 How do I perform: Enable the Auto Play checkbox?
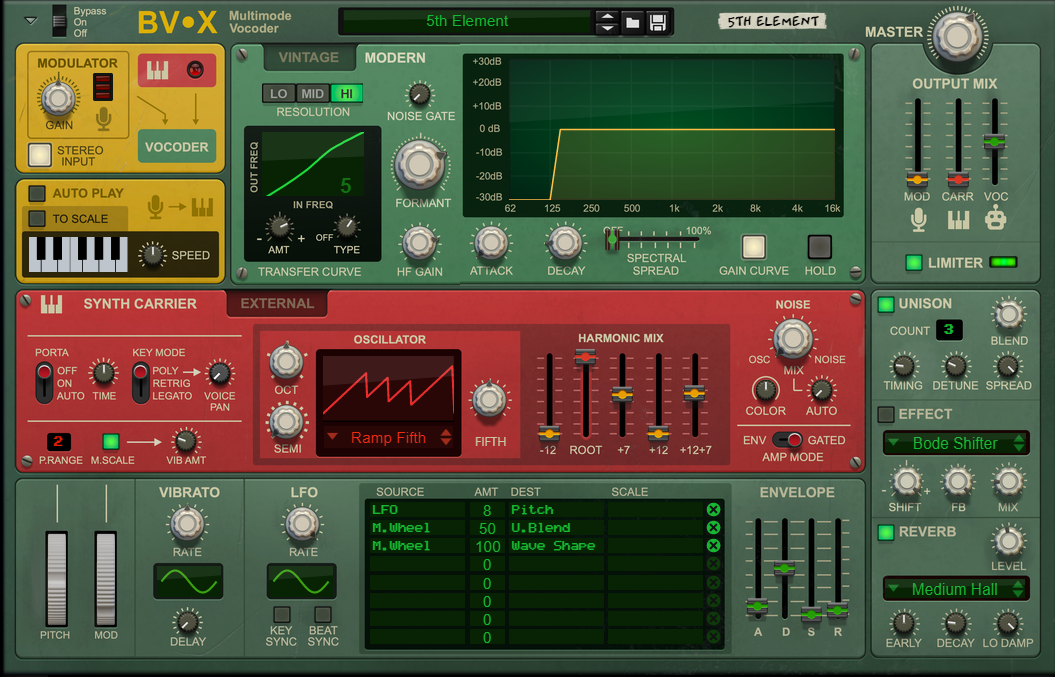click(x=37, y=193)
